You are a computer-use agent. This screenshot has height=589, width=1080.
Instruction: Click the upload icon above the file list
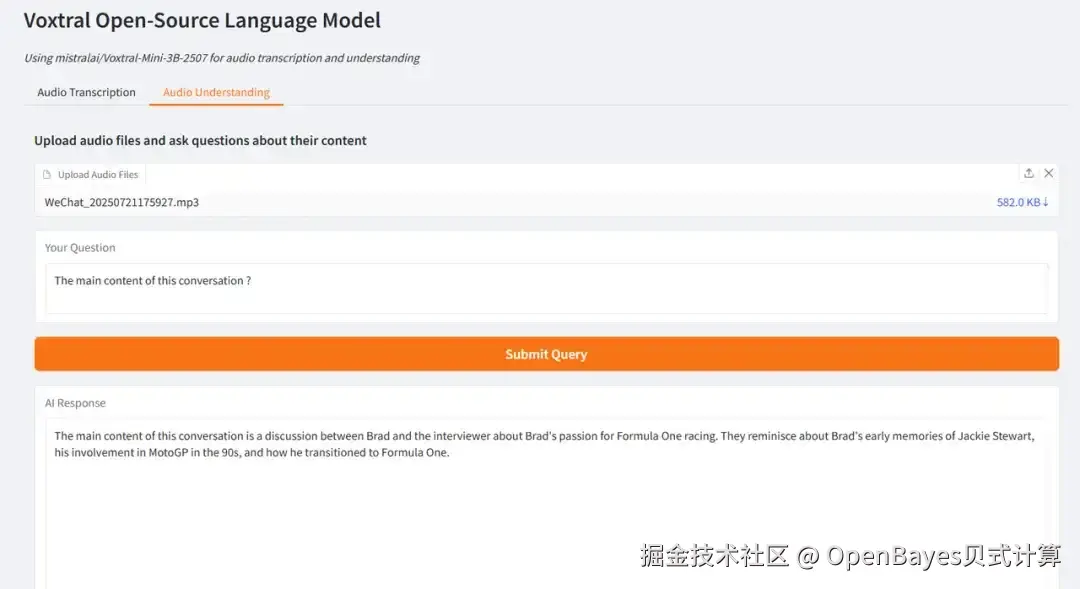1028,173
